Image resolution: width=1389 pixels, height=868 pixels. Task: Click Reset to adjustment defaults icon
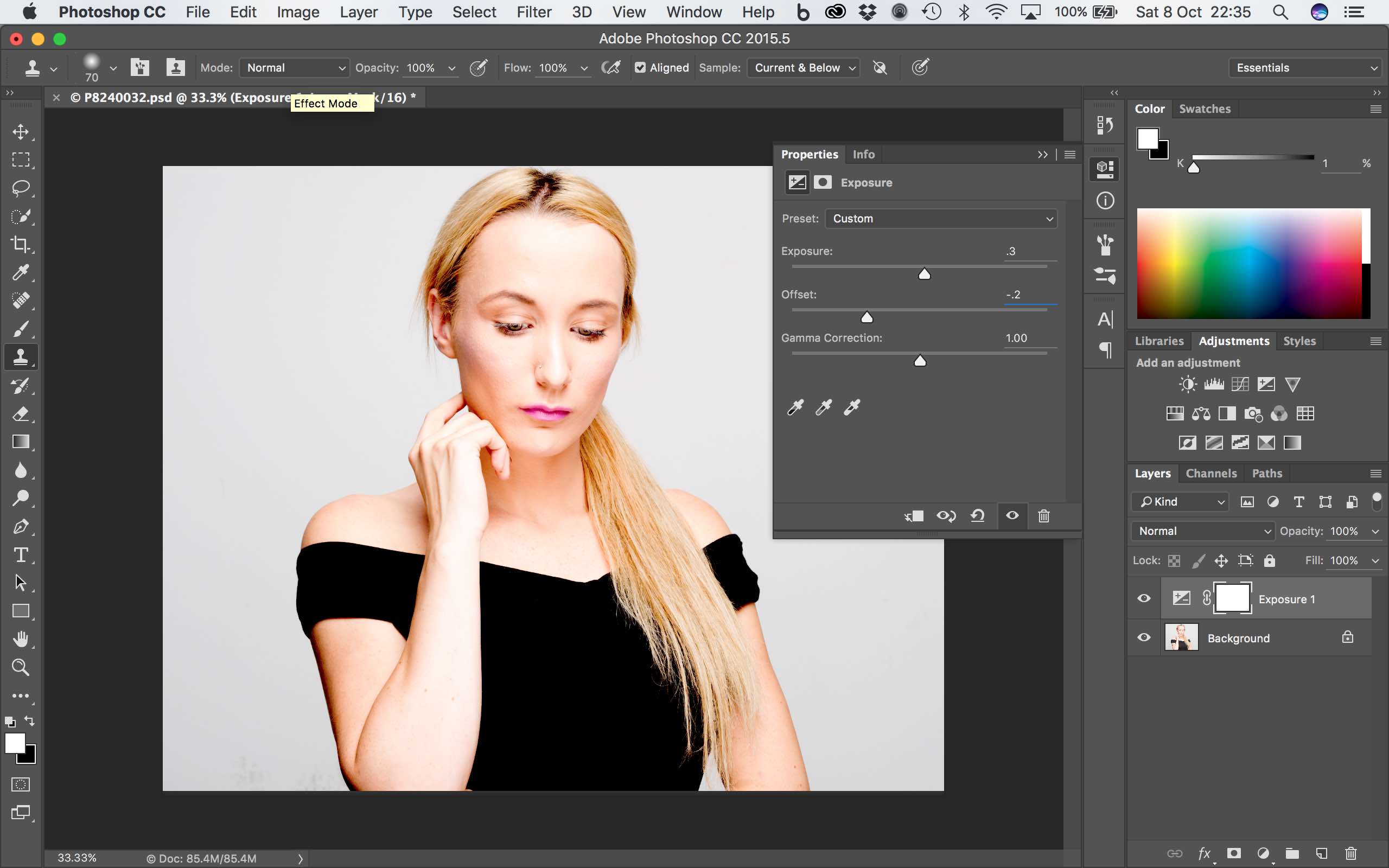coord(978,515)
